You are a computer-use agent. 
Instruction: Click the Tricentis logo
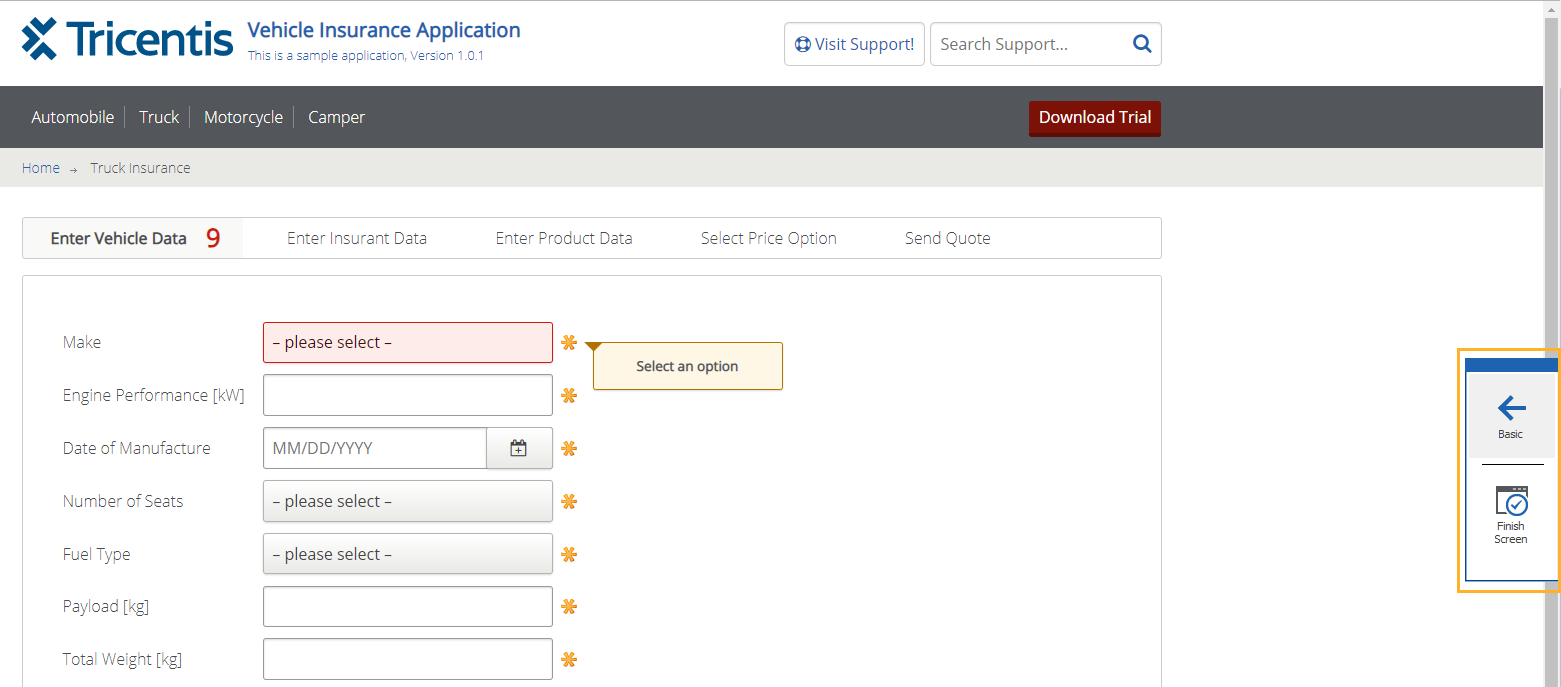(127, 40)
